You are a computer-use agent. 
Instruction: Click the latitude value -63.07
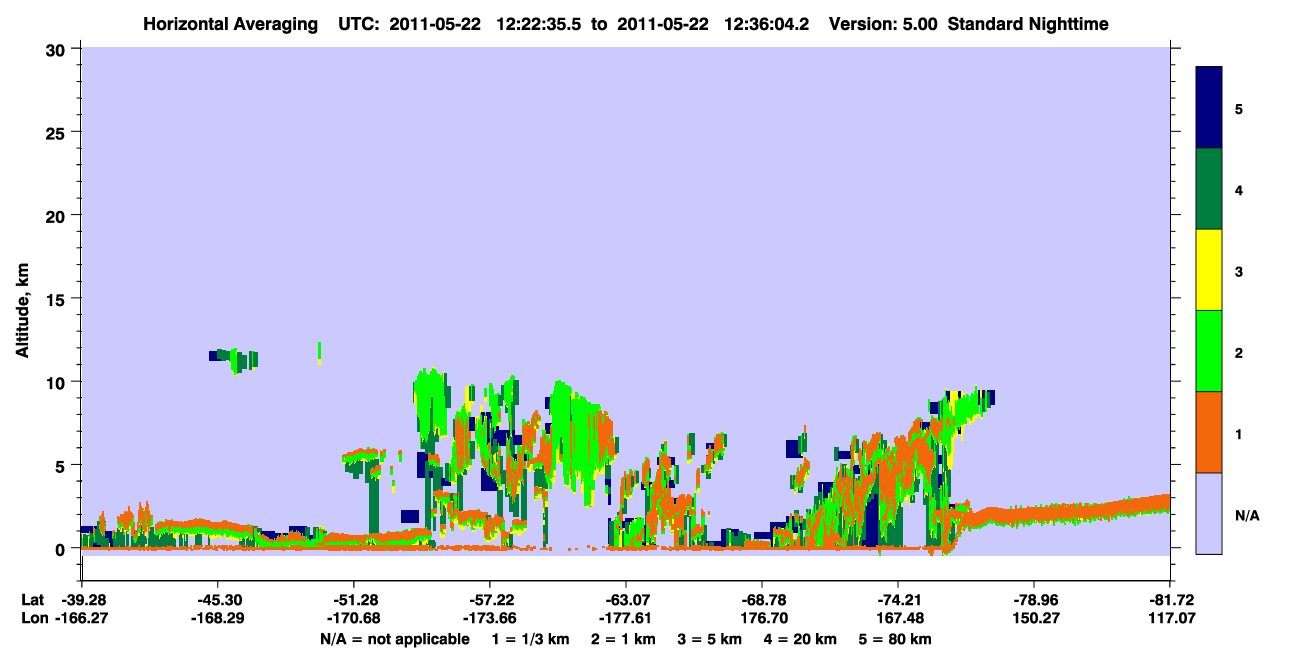tap(626, 600)
